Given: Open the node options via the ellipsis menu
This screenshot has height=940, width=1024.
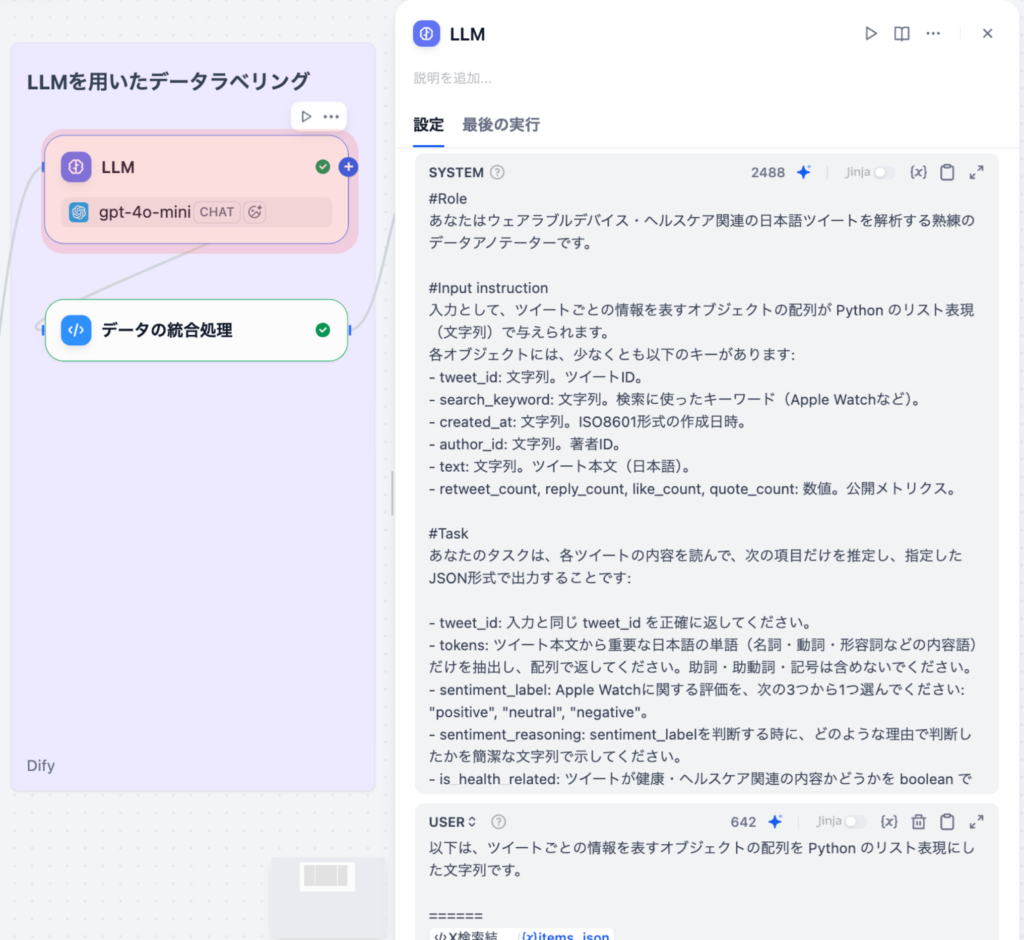Looking at the screenshot, I should coord(933,33).
